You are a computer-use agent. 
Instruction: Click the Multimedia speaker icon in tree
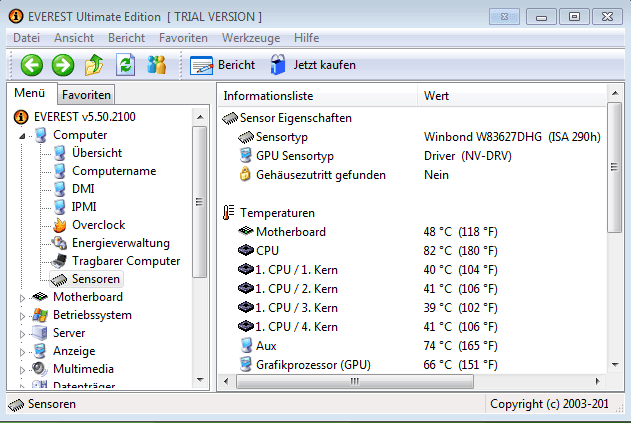[x=40, y=369]
